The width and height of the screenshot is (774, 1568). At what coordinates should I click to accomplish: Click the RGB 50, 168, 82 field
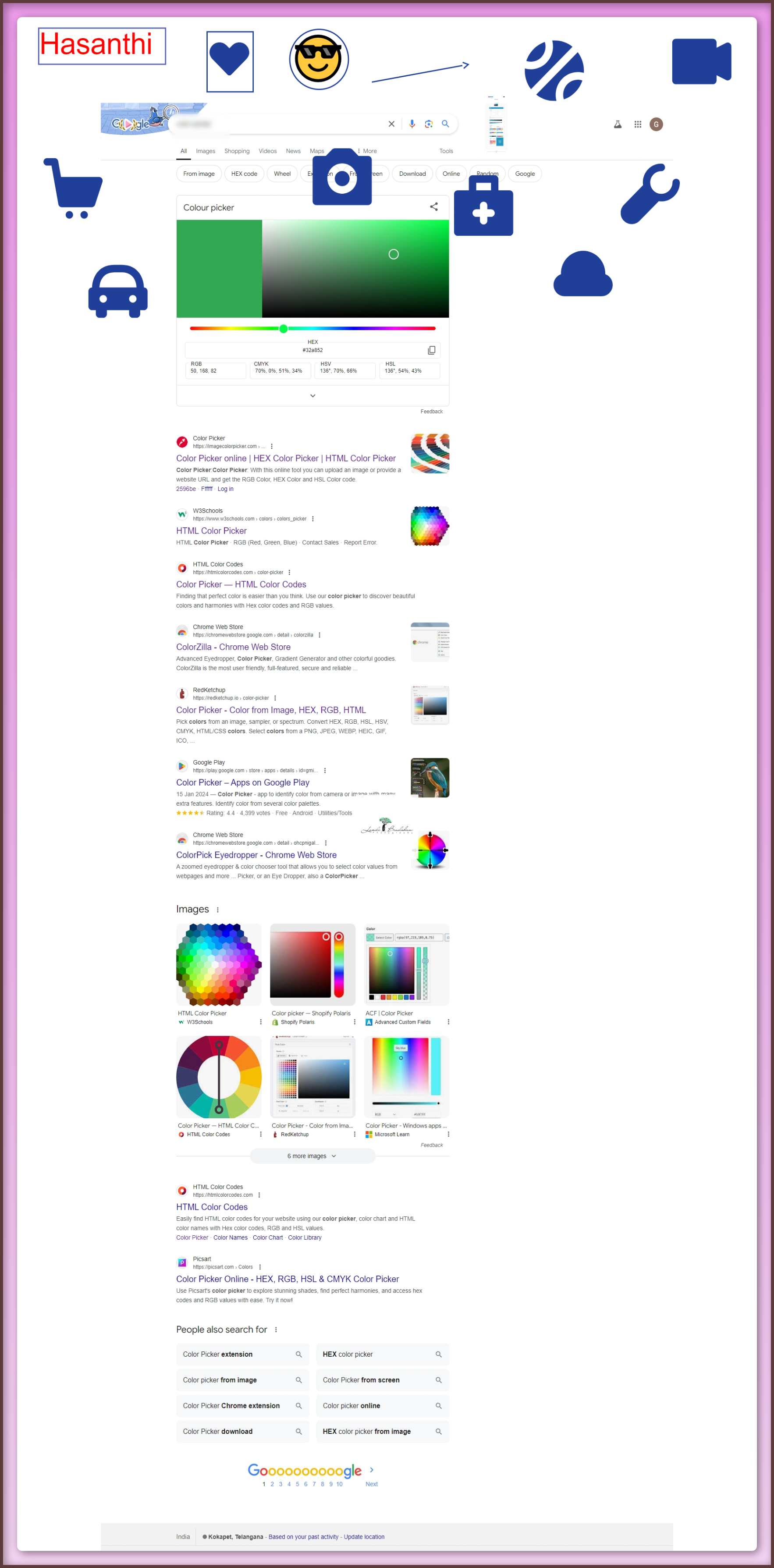(215, 371)
